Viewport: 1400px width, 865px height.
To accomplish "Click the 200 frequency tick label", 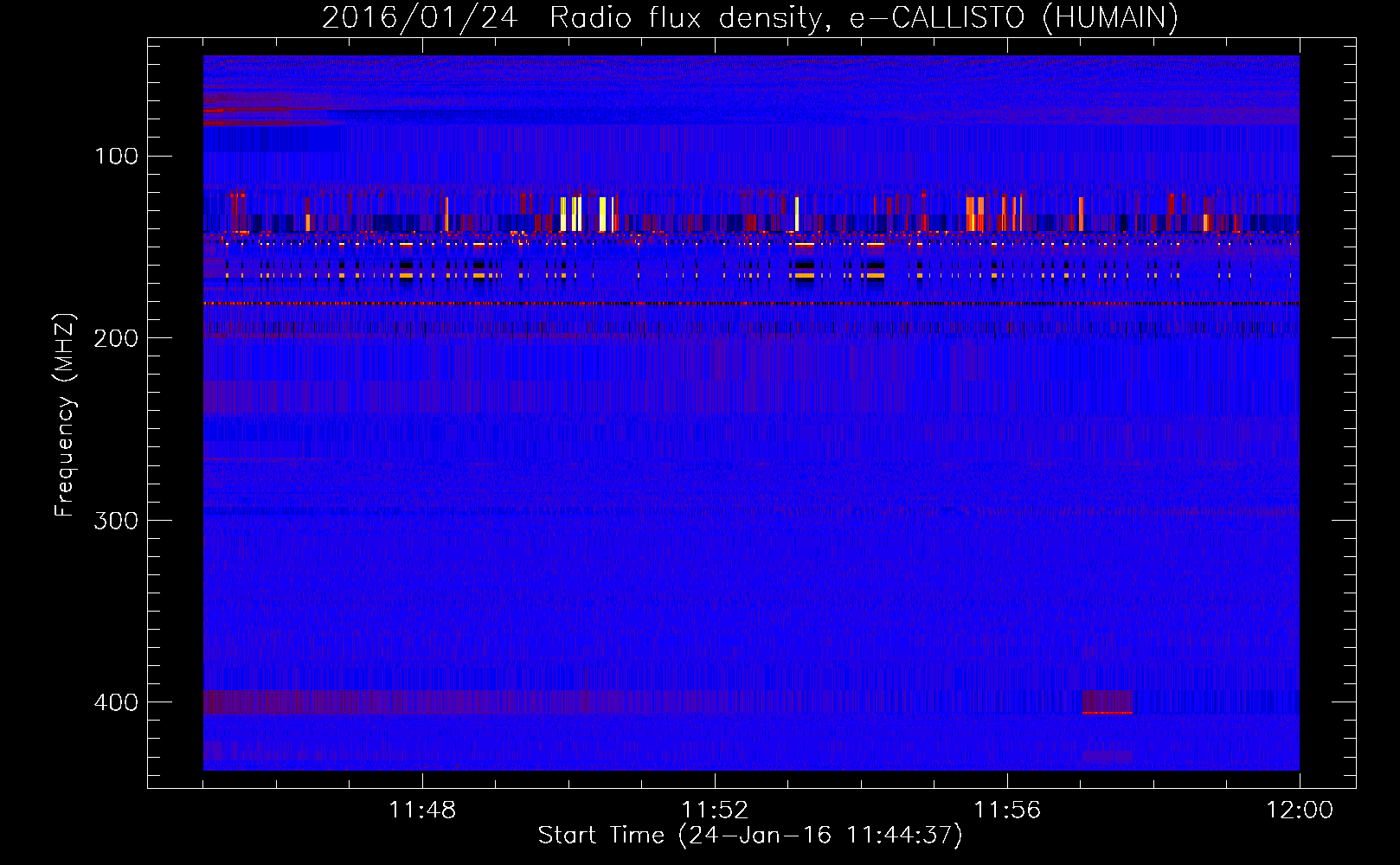I will [x=116, y=338].
